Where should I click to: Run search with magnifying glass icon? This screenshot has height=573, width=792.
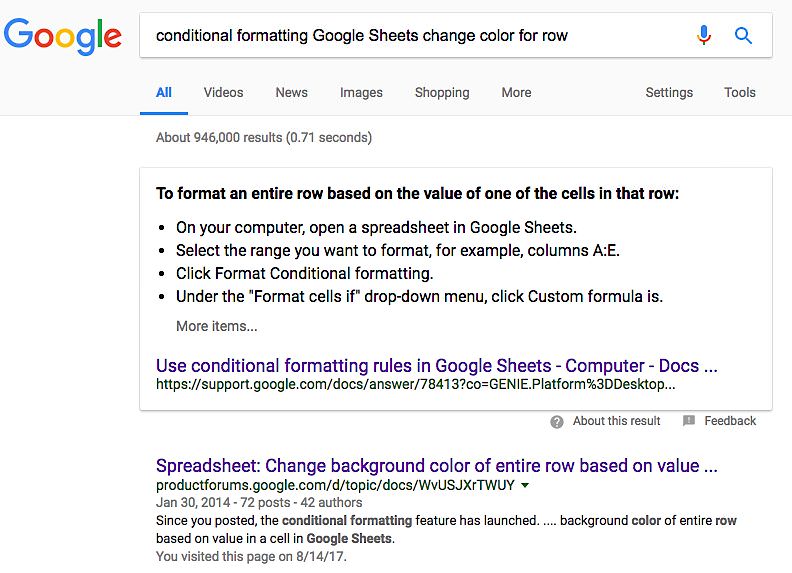743,35
